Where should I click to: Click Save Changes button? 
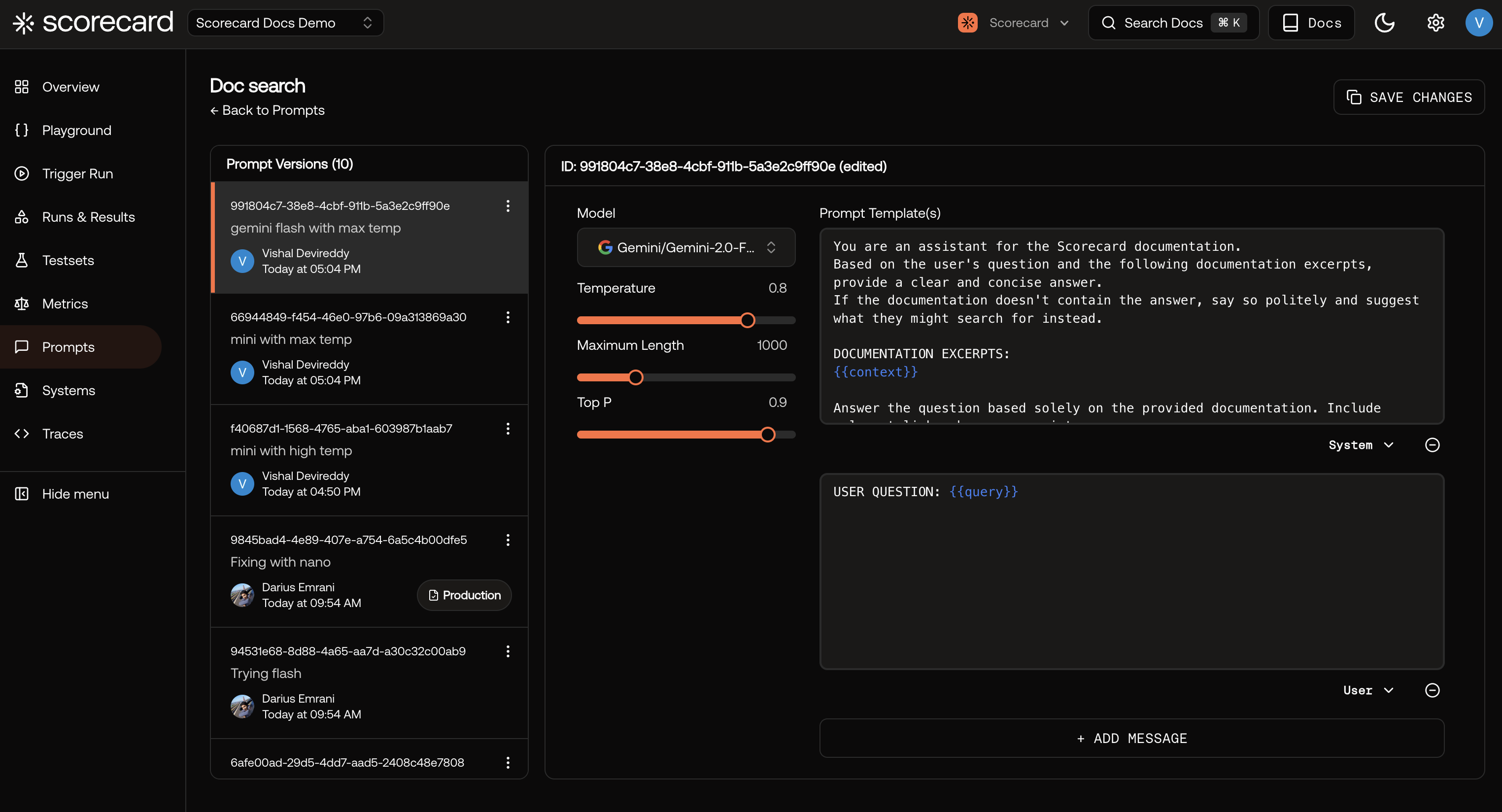click(1408, 97)
